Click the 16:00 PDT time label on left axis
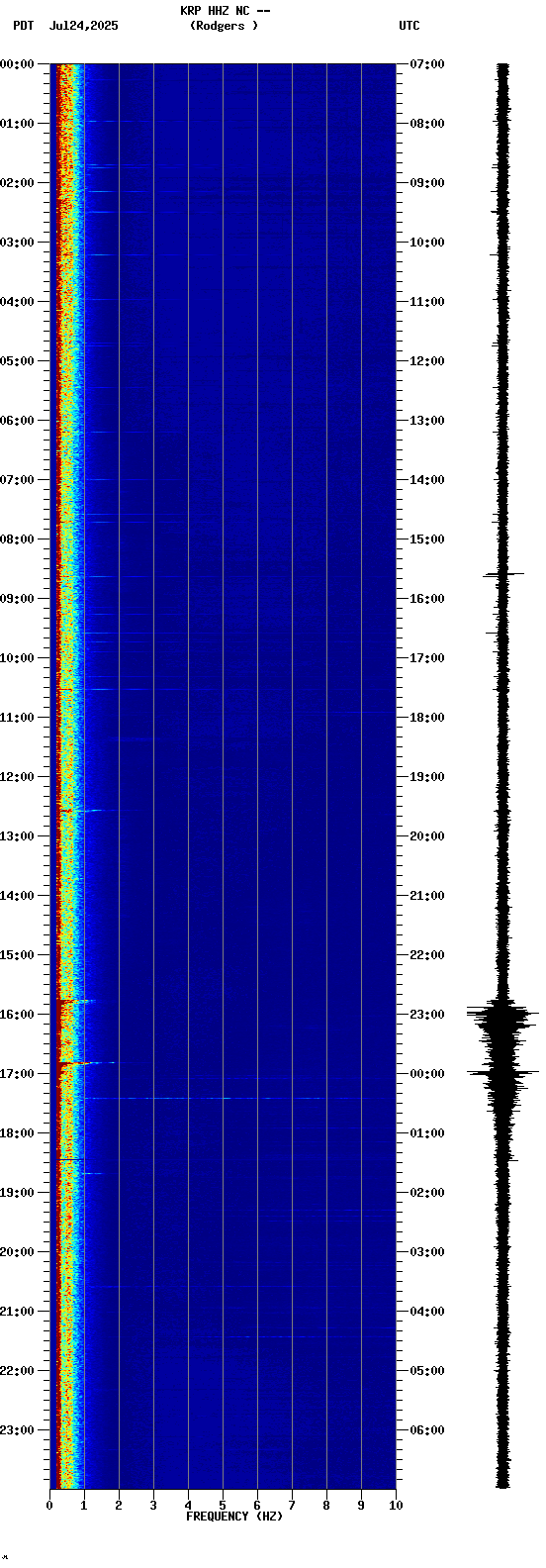546x1568 pixels. (x=17, y=1015)
